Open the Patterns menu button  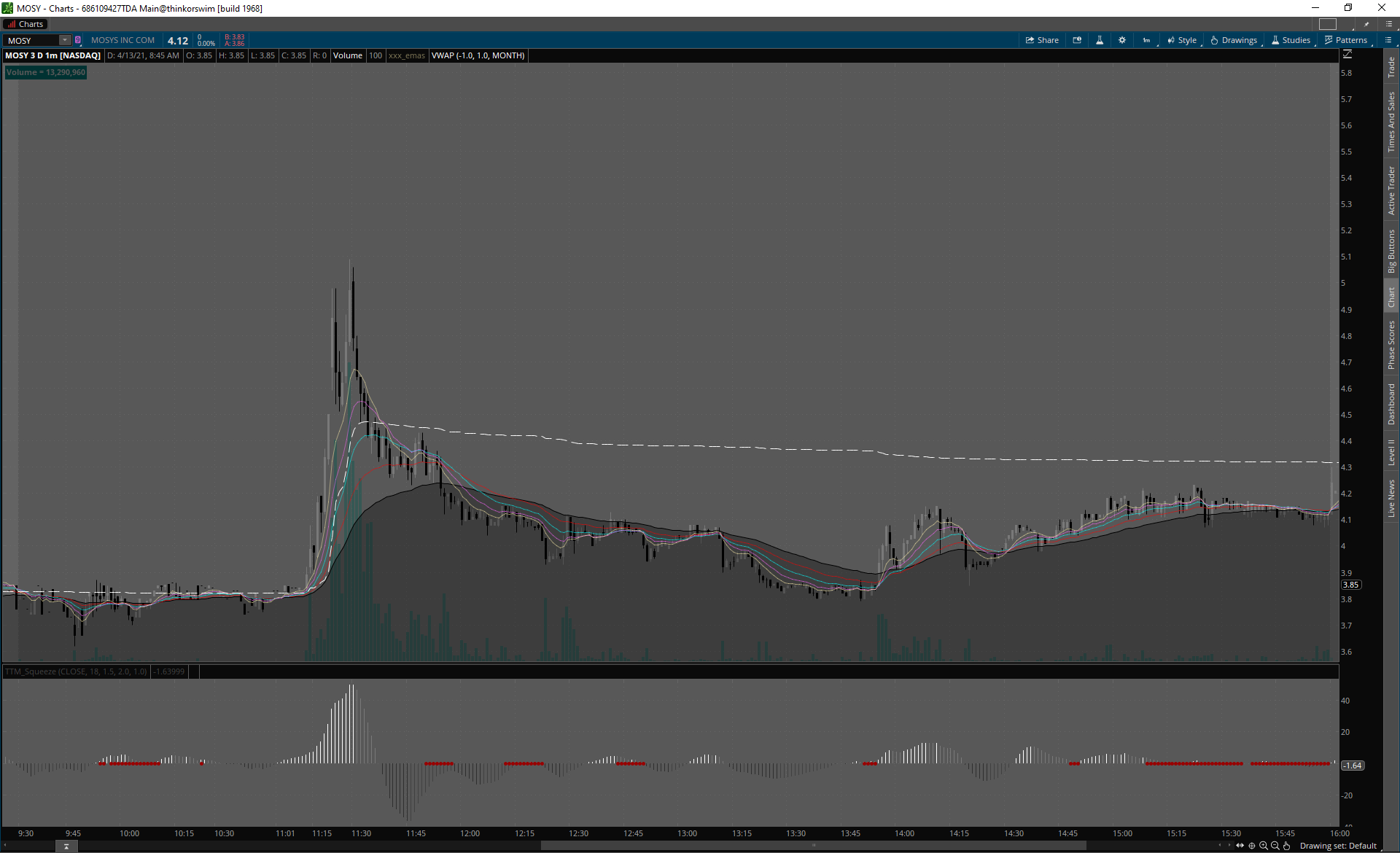pyautogui.click(x=1346, y=40)
